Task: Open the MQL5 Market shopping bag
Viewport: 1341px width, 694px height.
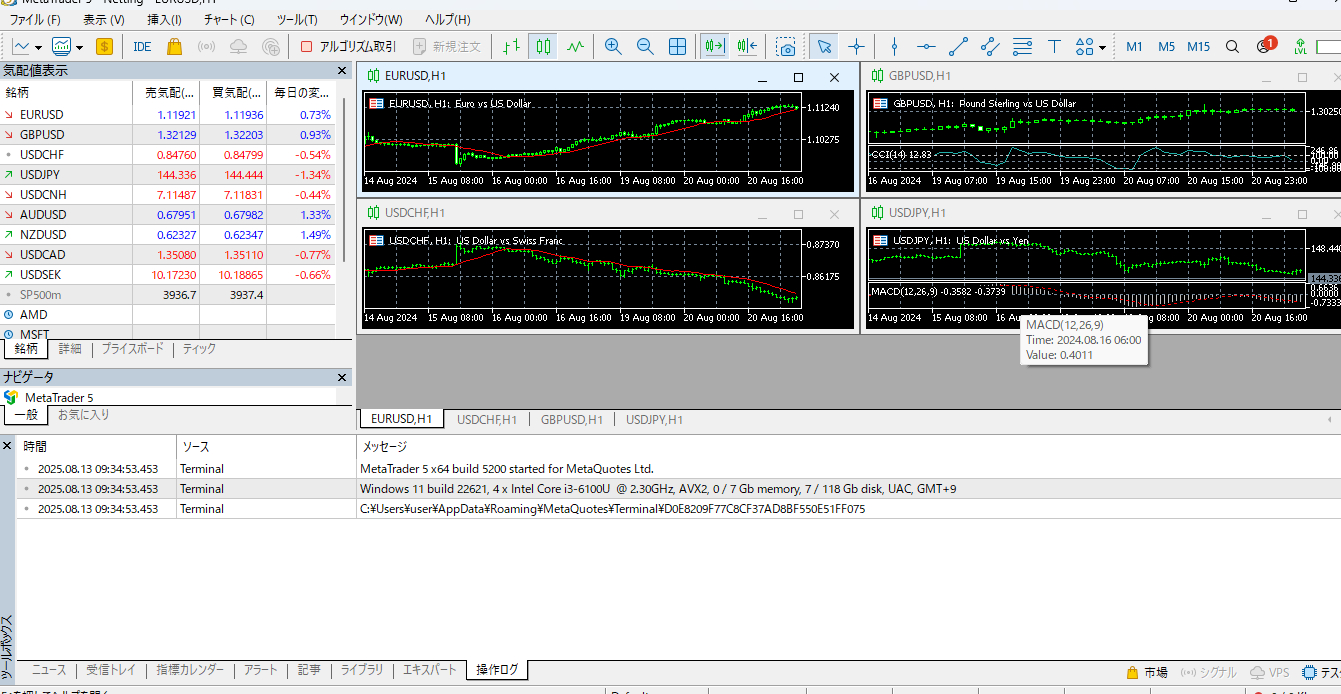Action: (174, 46)
